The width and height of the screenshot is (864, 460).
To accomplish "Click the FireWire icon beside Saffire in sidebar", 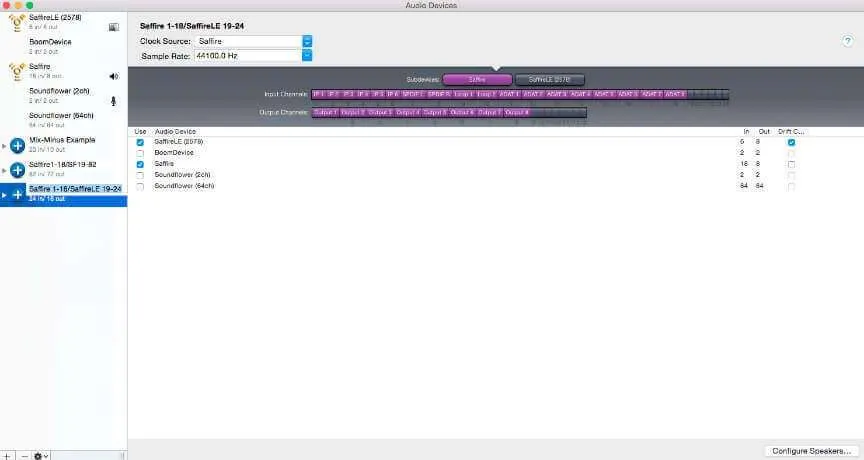I will click(x=17, y=71).
